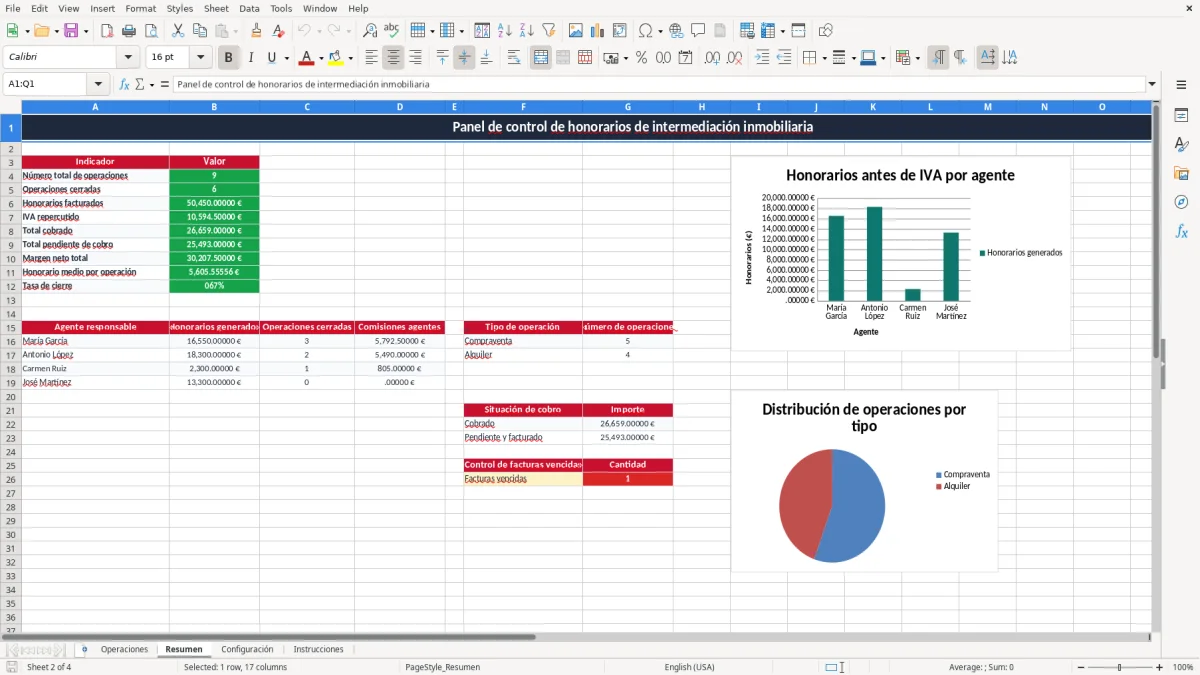Open the sidebar Styles panel
Image resolution: width=1200 pixels, height=675 pixels.
coord(1181,144)
